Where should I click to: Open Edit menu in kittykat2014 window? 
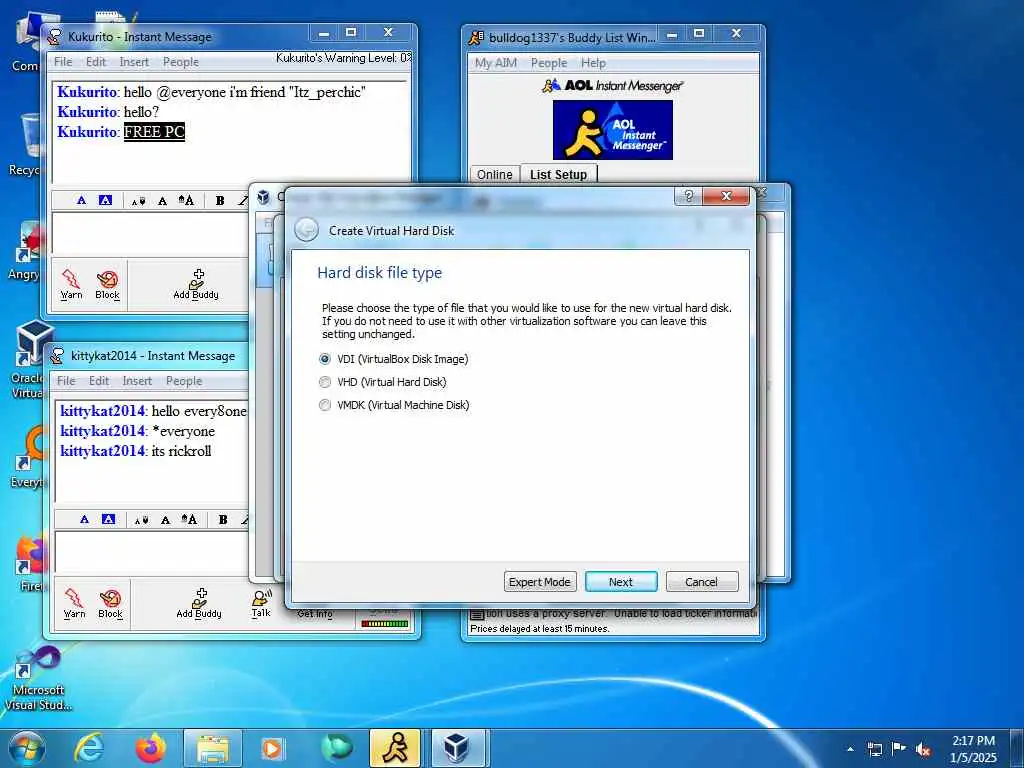point(99,381)
